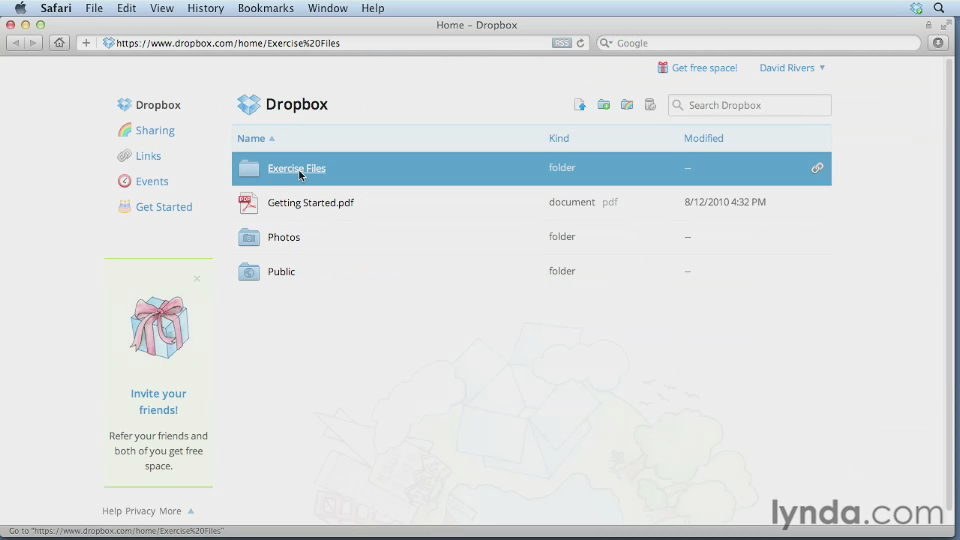Open the Apple menu
This screenshot has height=540, width=960.
coord(20,8)
